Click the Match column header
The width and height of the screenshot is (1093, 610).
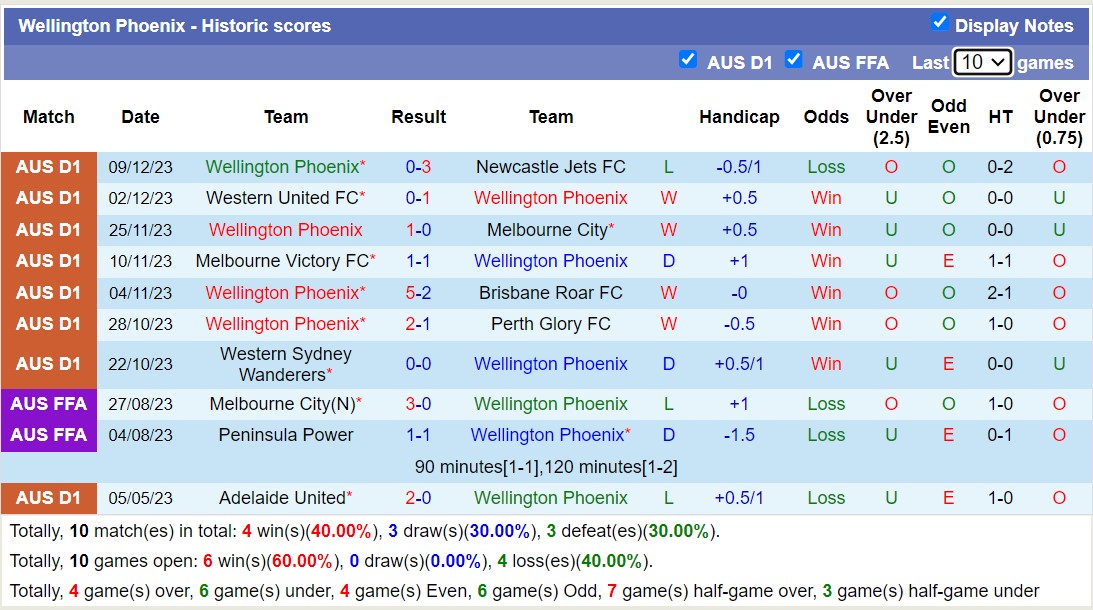point(48,117)
